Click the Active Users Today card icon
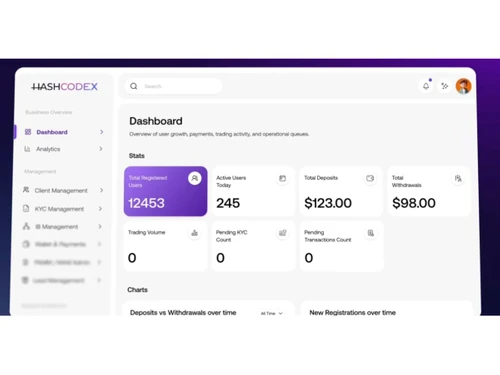The image size is (500, 375). pyautogui.click(x=282, y=178)
